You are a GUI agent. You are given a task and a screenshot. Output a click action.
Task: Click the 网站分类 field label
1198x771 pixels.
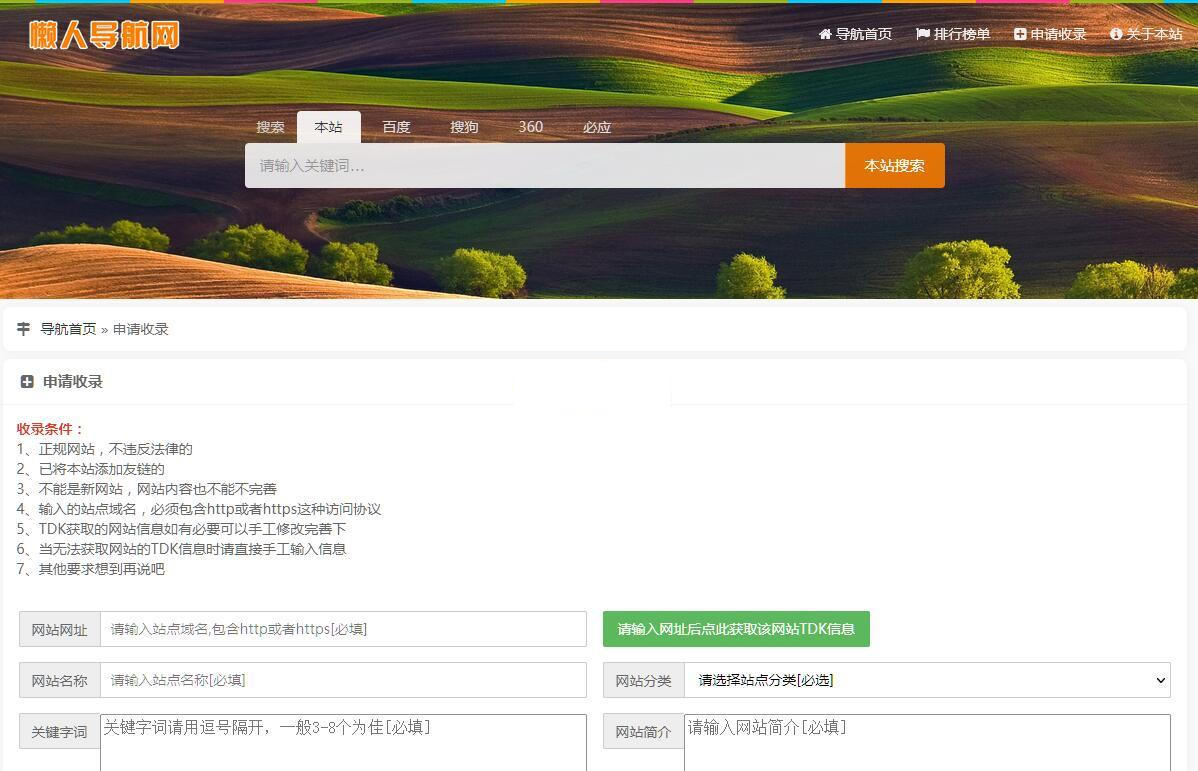(643, 681)
